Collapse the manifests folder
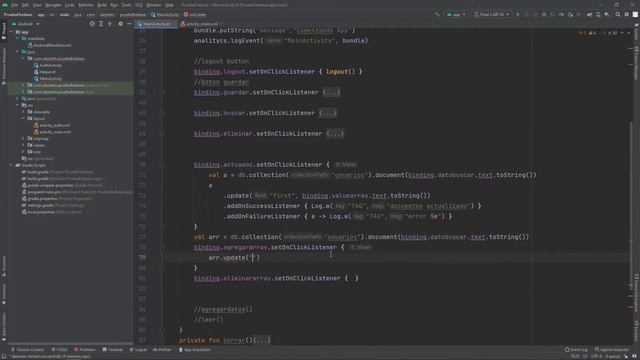Screen dimensions: 640x360 point(18,38)
